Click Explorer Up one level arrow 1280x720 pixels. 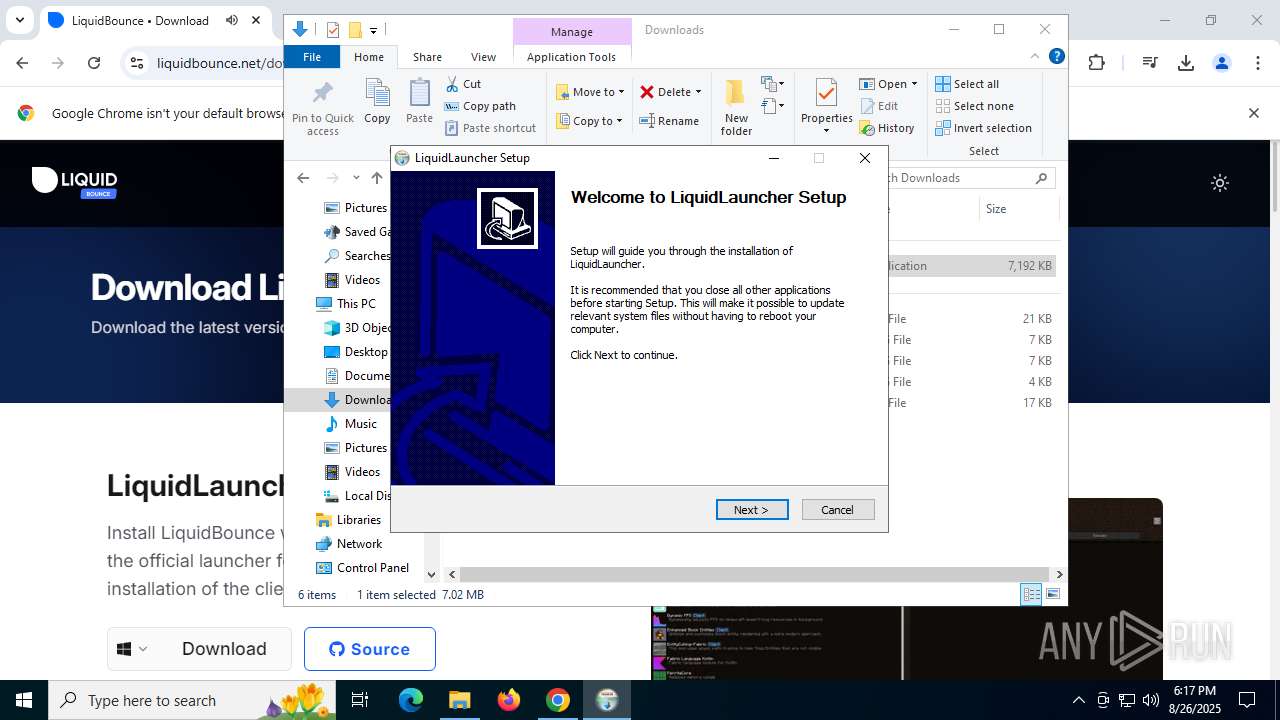tap(377, 178)
